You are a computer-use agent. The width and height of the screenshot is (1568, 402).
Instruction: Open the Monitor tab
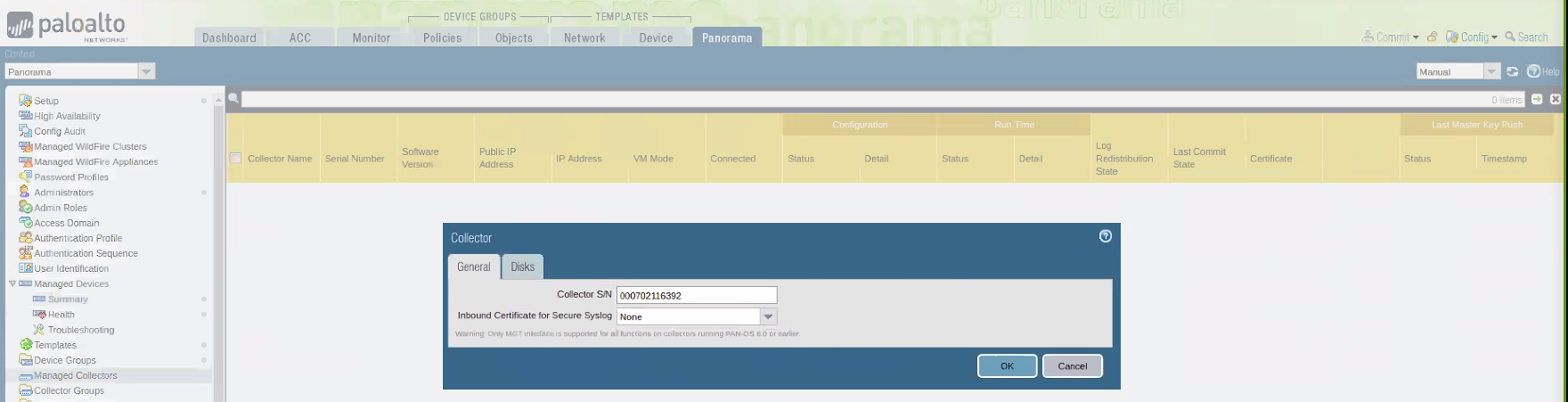[x=372, y=37]
